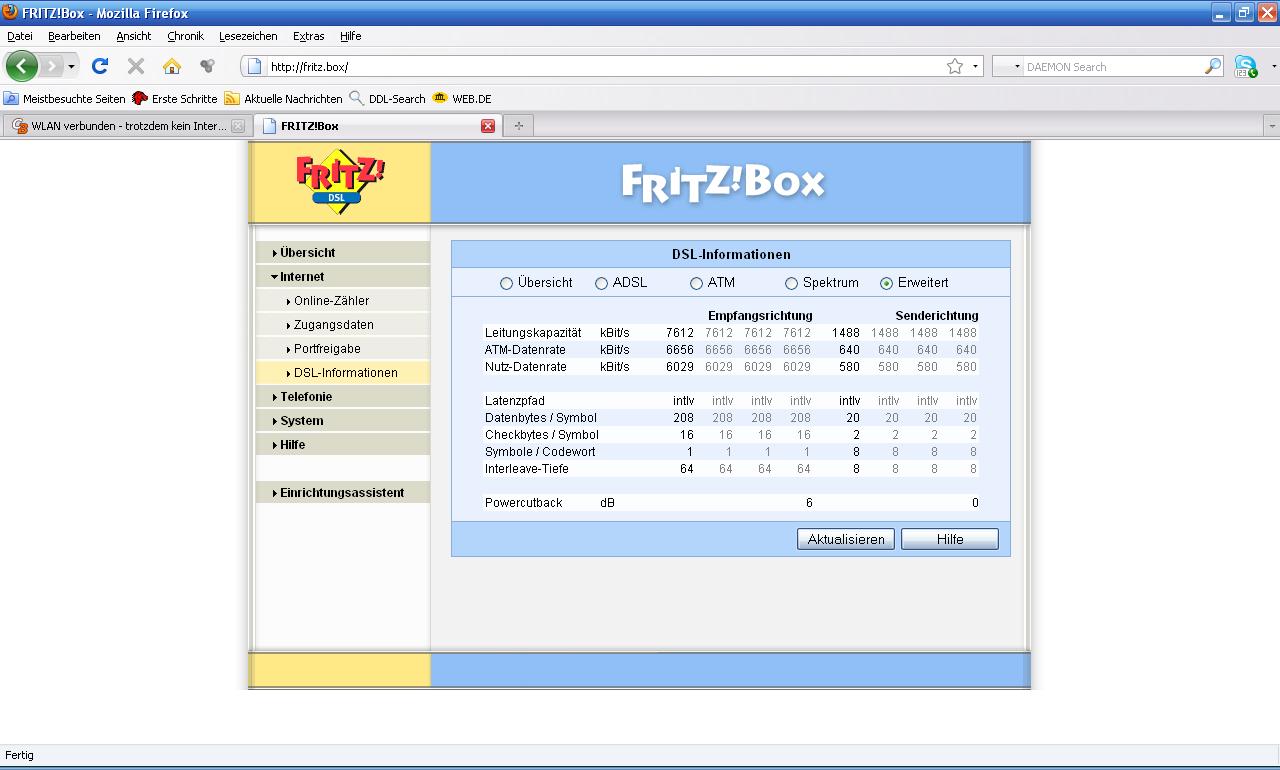
Task: Click the Hilfe button in DSL panel
Action: coord(950,539)
